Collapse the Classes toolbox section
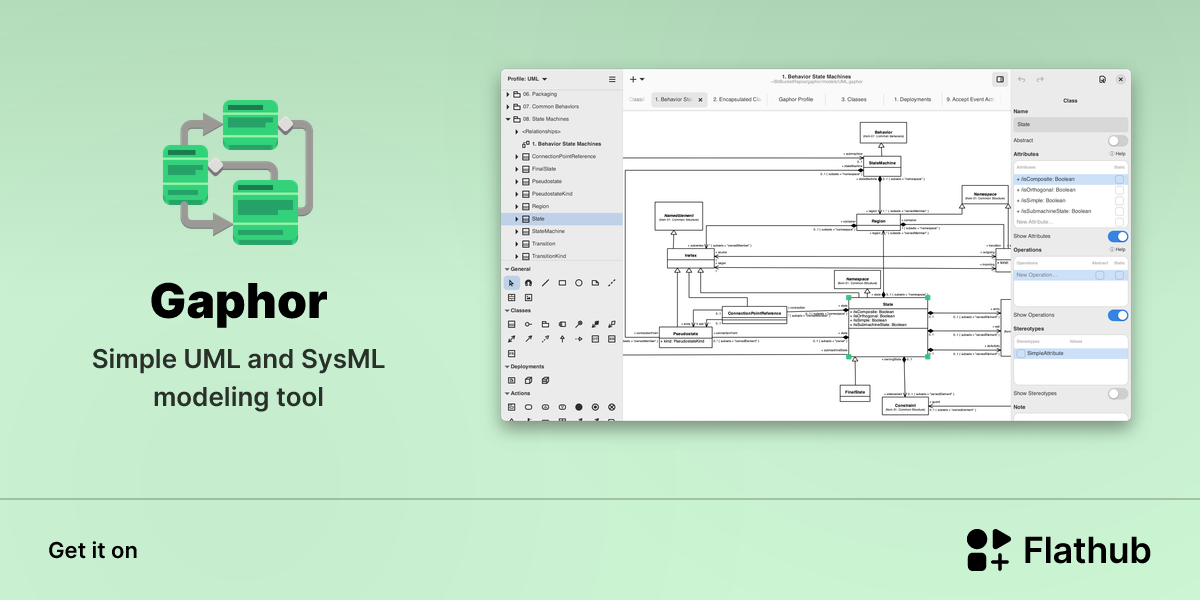This screenshot has height=600, width=1200. tap(506, 310)
